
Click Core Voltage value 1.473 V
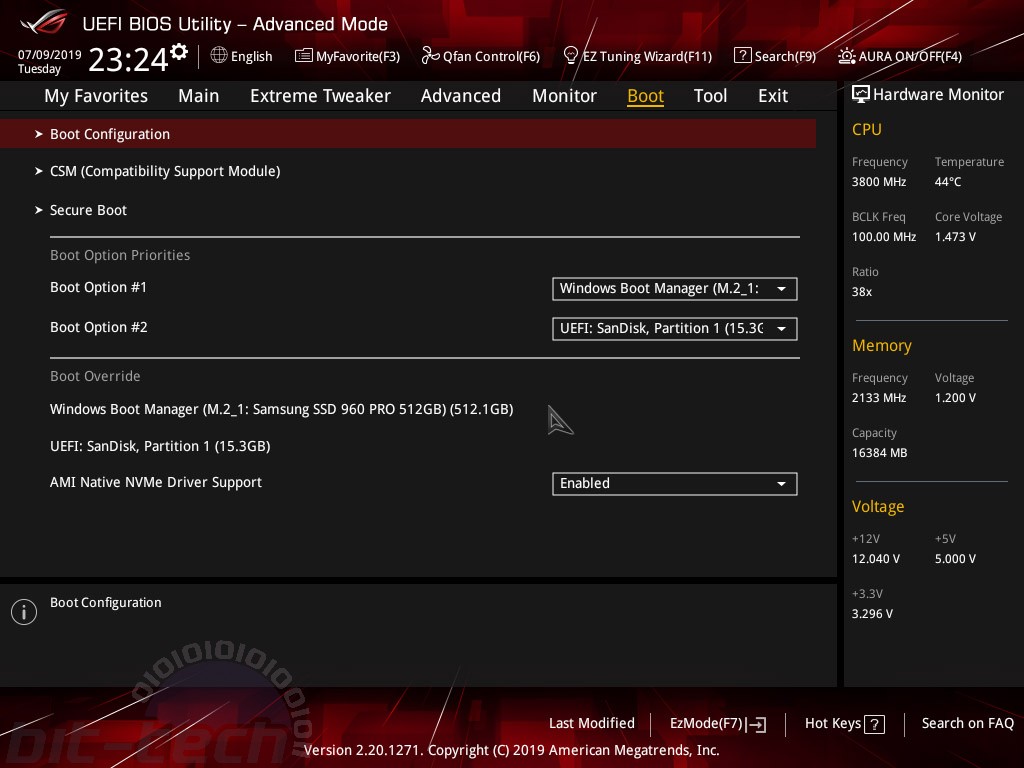point(955,237)
